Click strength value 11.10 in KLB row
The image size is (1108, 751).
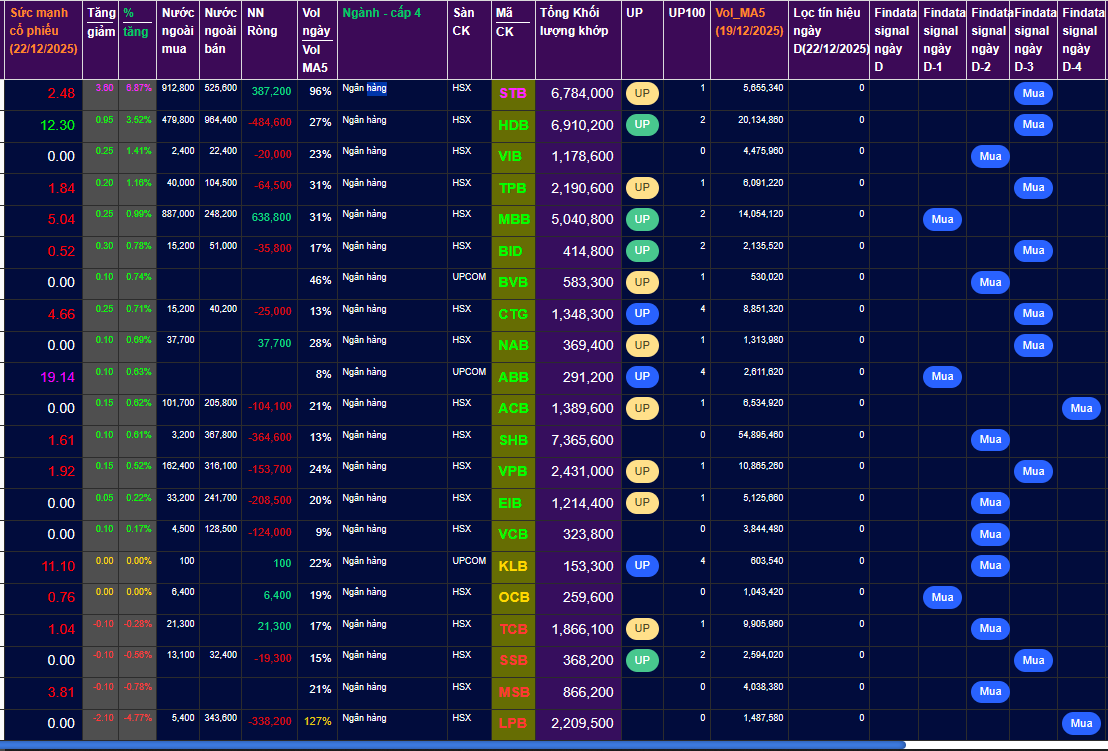(x=58, y=566)
